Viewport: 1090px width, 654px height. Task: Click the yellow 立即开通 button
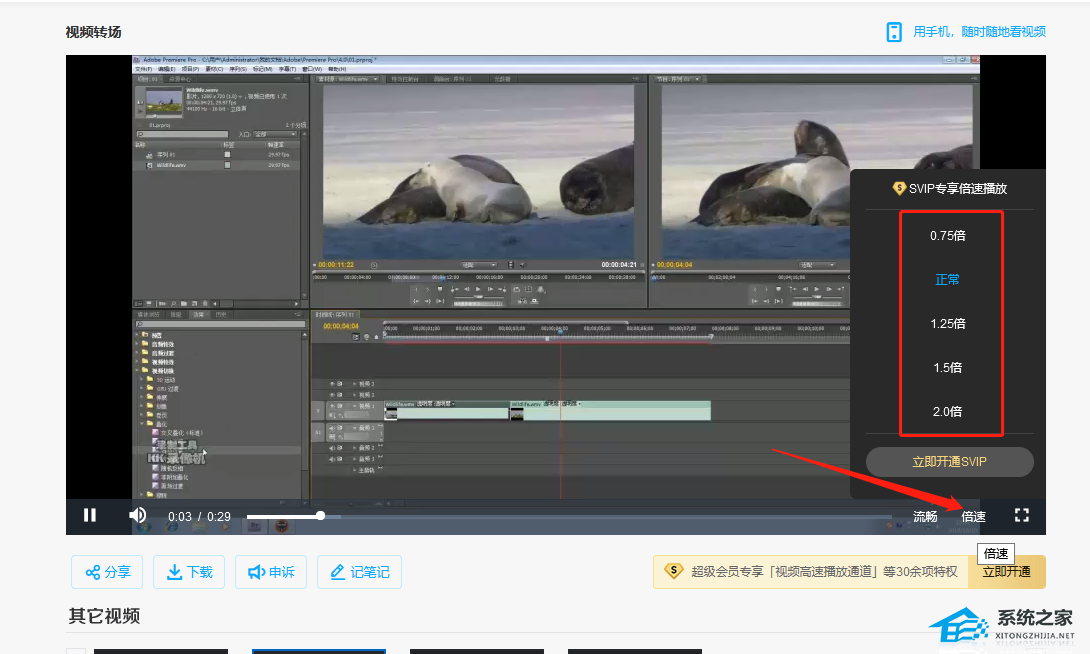pyautogui.click(x=1007, y=572)
